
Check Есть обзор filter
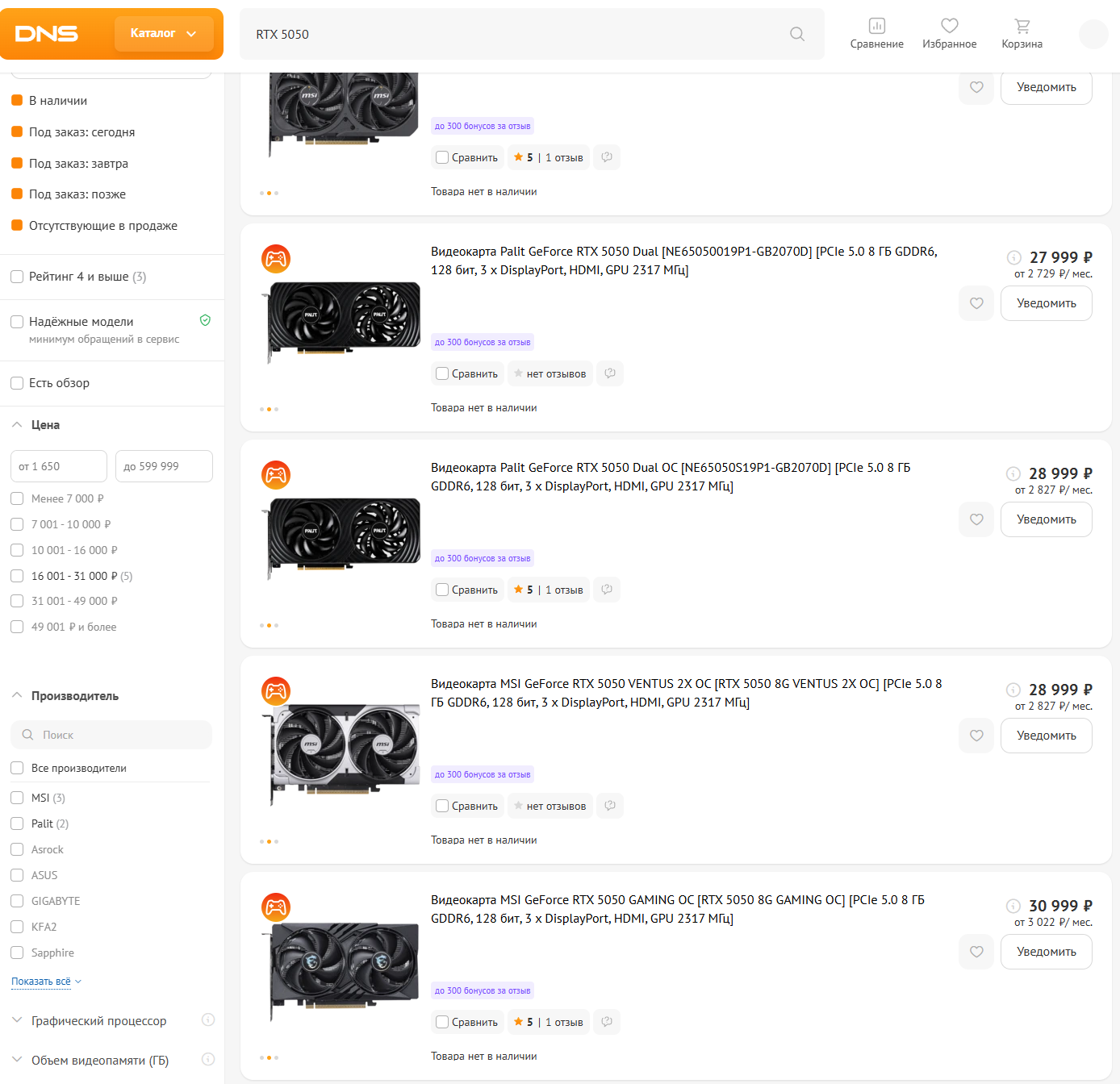coord(17,383)
